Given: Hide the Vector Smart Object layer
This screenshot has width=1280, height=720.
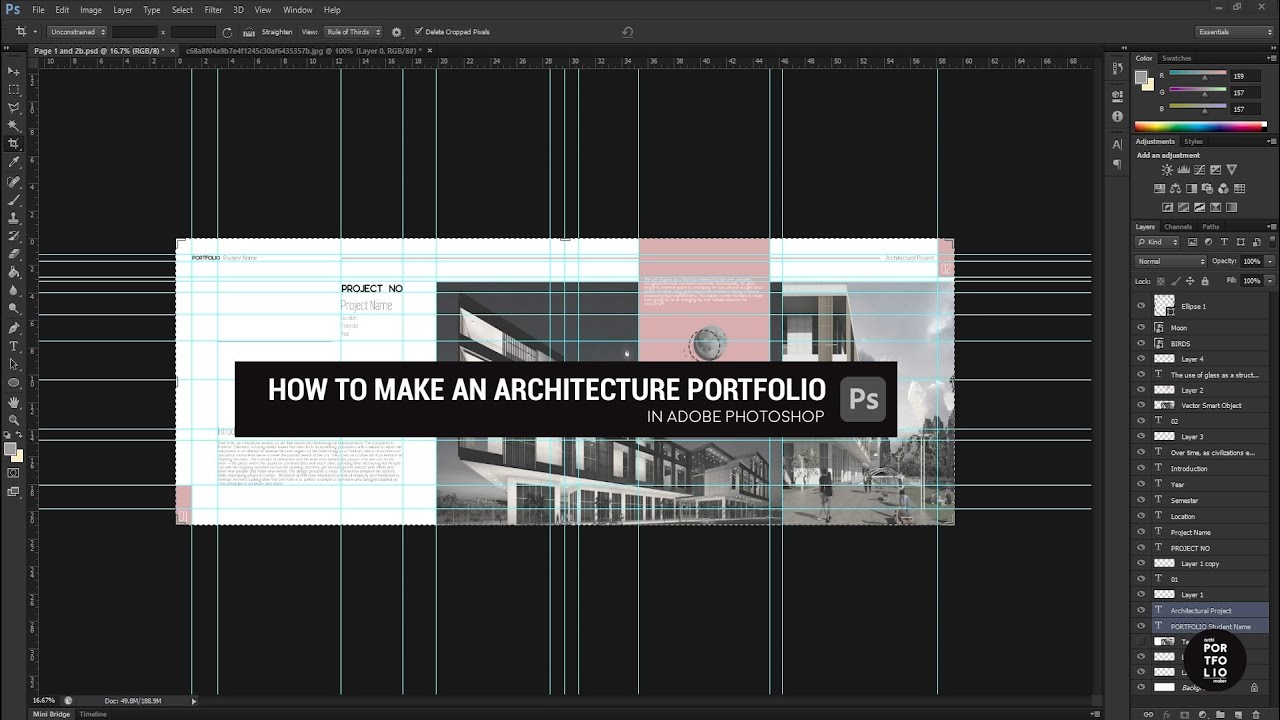Looking at the screenshot, I should 1141,405.
